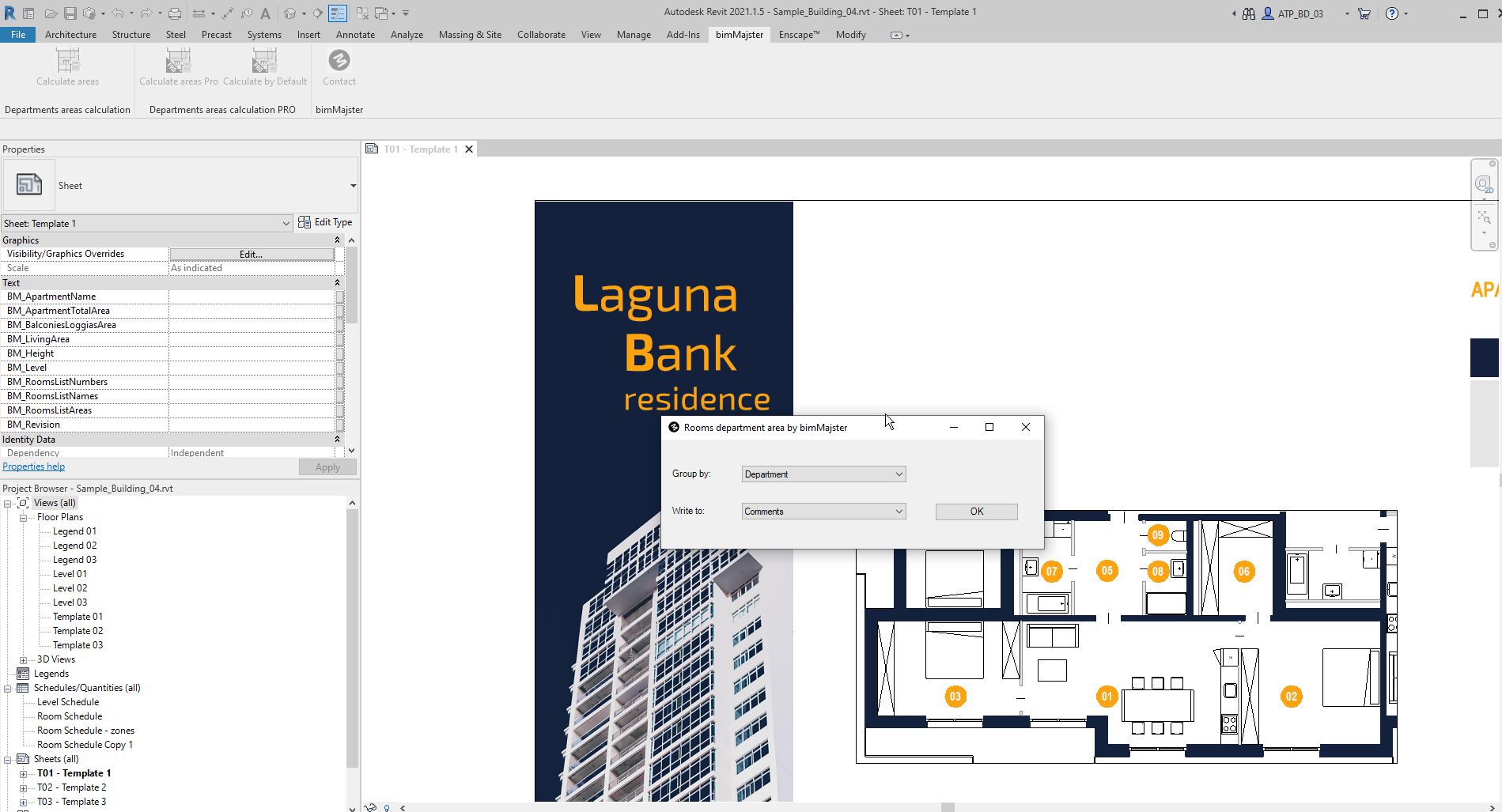Select Level 02 floor plan in browser

coord(70,589)
